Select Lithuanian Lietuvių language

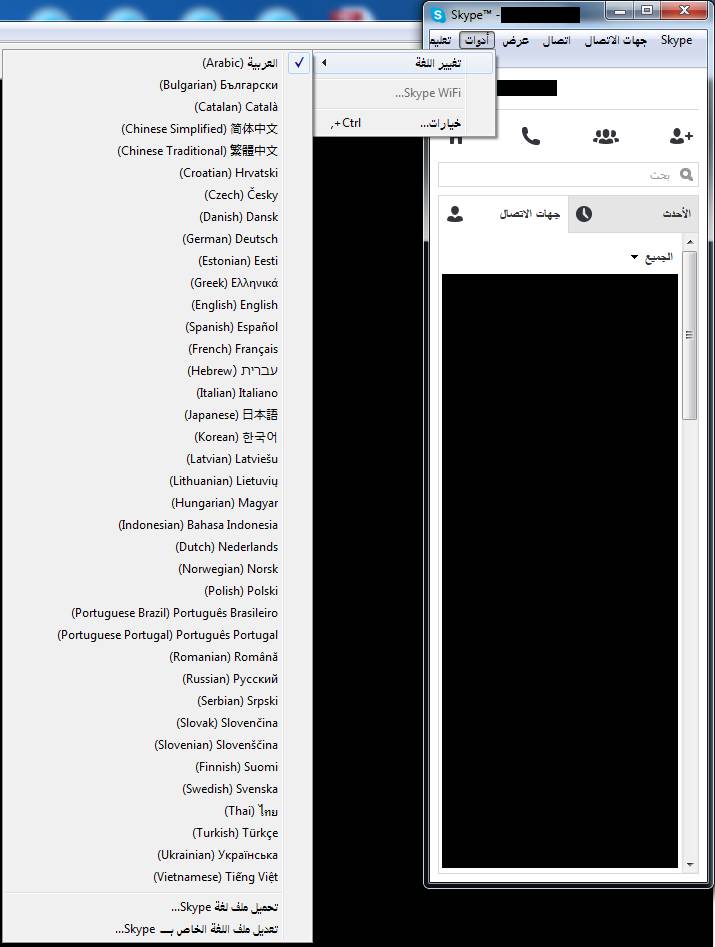tap(157, 481)
